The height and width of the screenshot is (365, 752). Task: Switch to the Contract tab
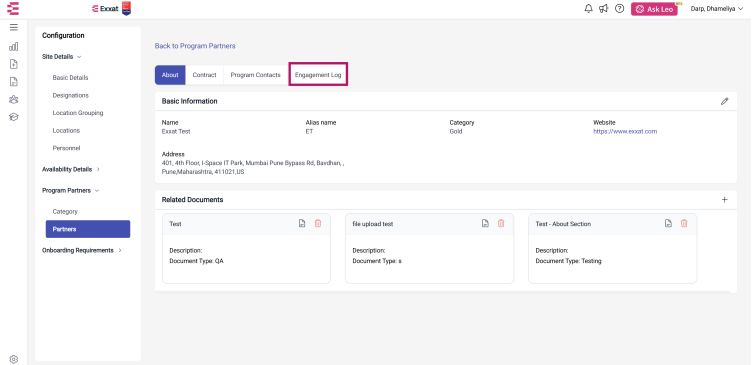coord(204,75)
